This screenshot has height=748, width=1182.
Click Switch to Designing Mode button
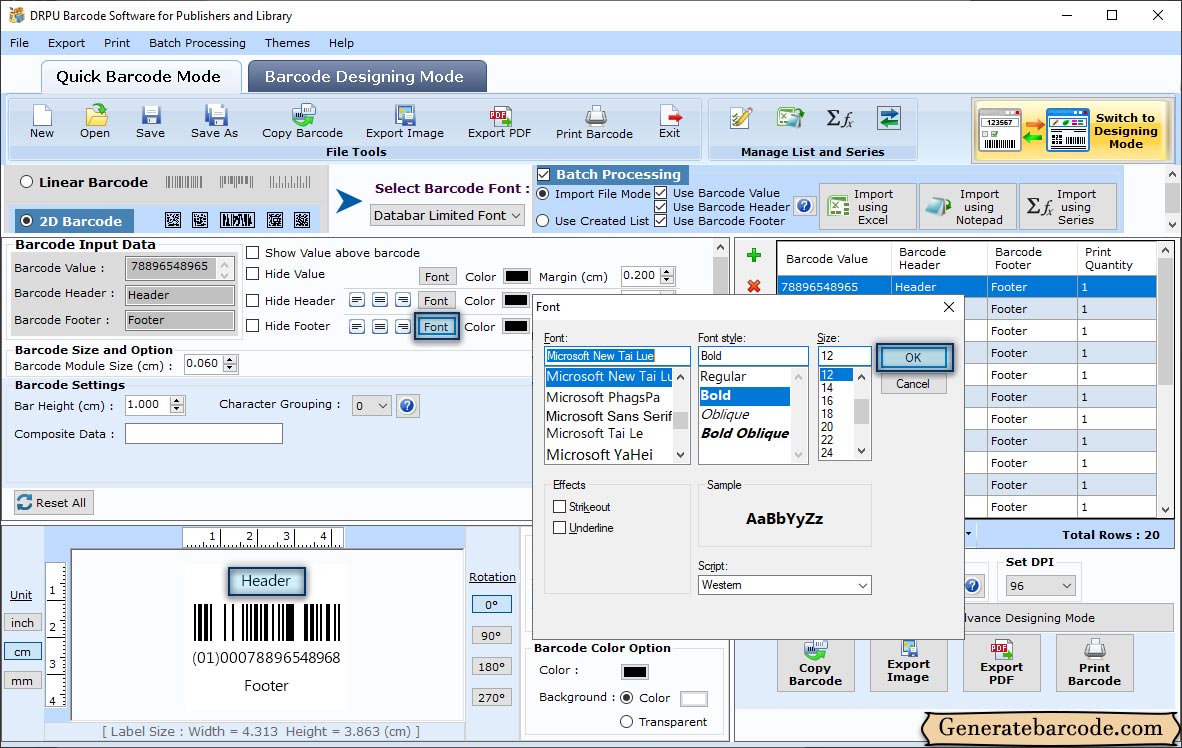click(1071, 130)
